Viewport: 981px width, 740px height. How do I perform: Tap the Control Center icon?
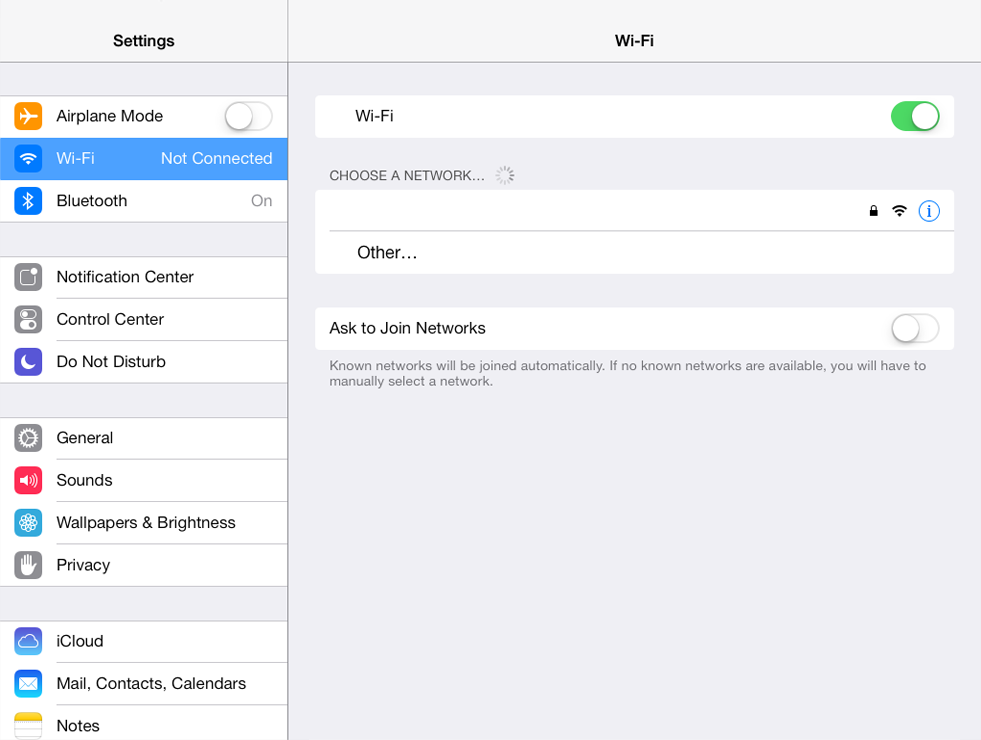click(28, 320)
